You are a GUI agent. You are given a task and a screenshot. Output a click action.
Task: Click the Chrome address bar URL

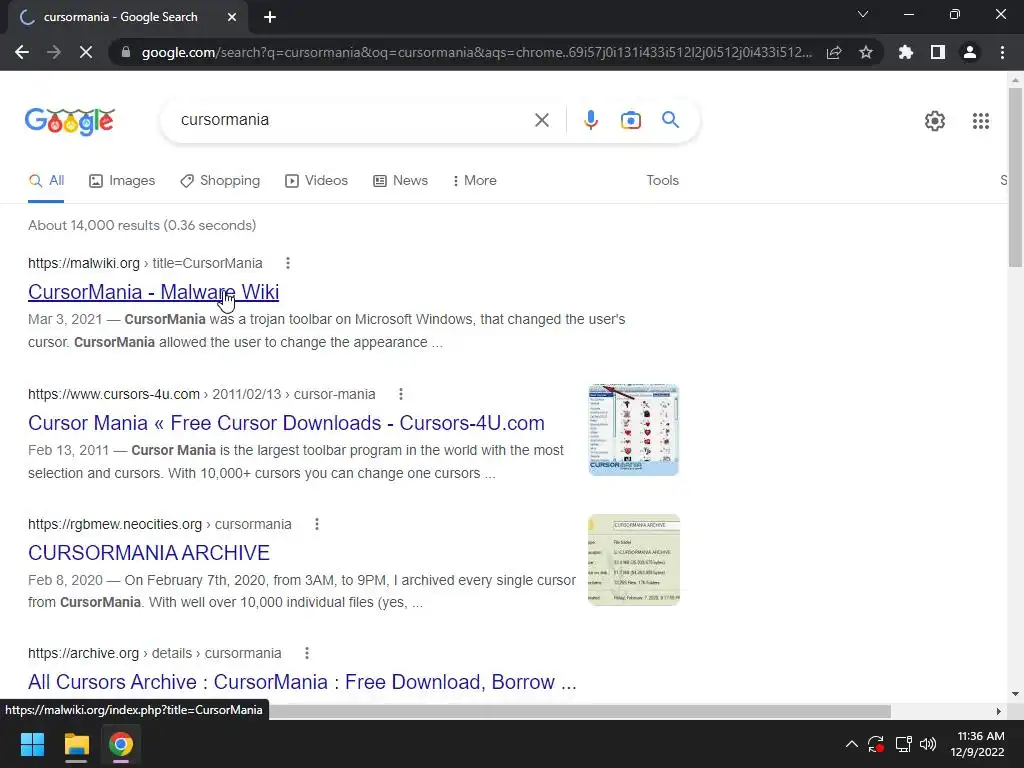tap(477, 52)
